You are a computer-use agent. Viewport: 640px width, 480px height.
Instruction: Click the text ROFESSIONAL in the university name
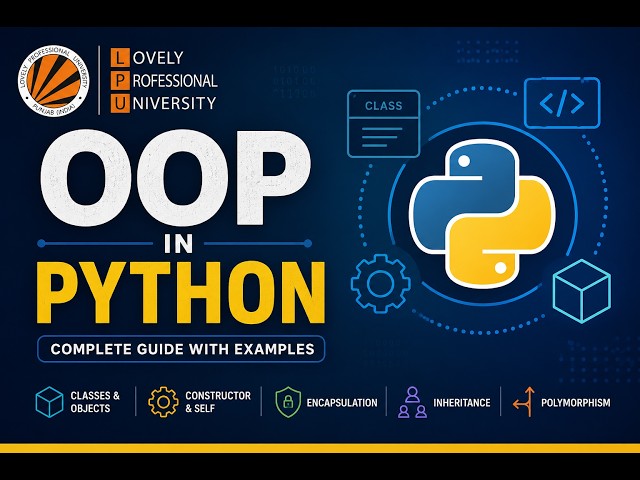click(x=175, y=81)
